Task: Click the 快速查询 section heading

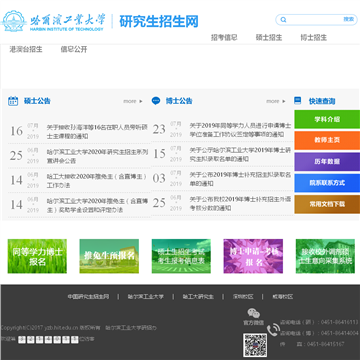Action: tap(322, 101)
